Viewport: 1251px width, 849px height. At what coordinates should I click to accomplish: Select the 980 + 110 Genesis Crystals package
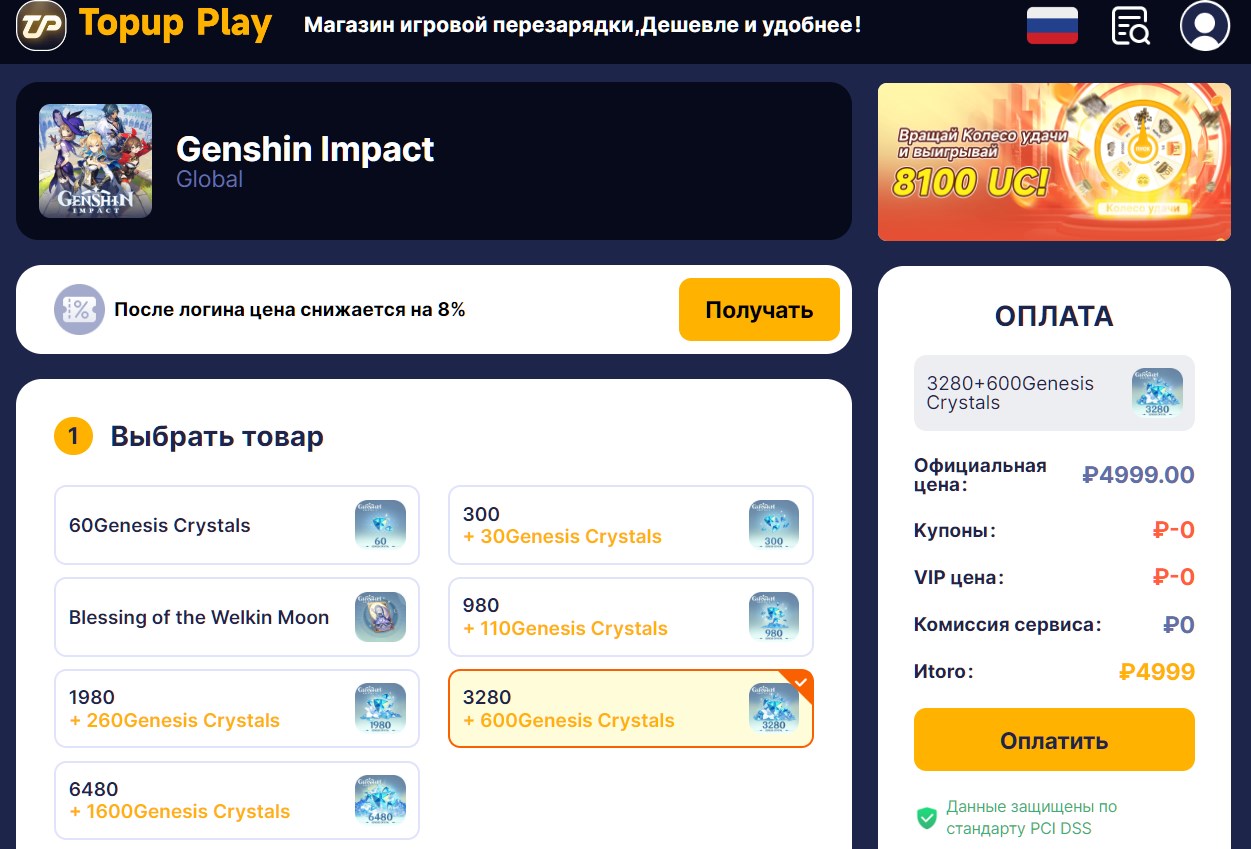point(631,617)
